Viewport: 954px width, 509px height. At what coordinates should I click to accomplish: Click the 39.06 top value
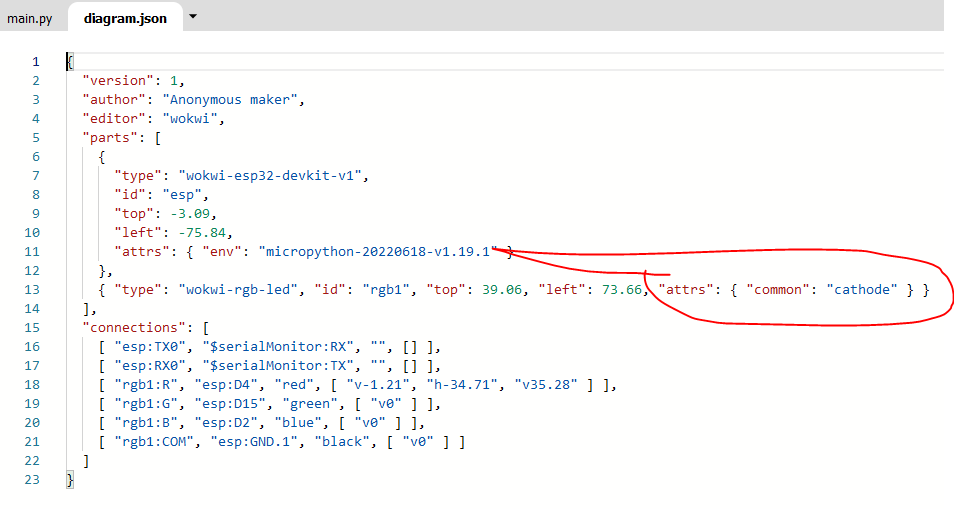(x=502, y=289)
